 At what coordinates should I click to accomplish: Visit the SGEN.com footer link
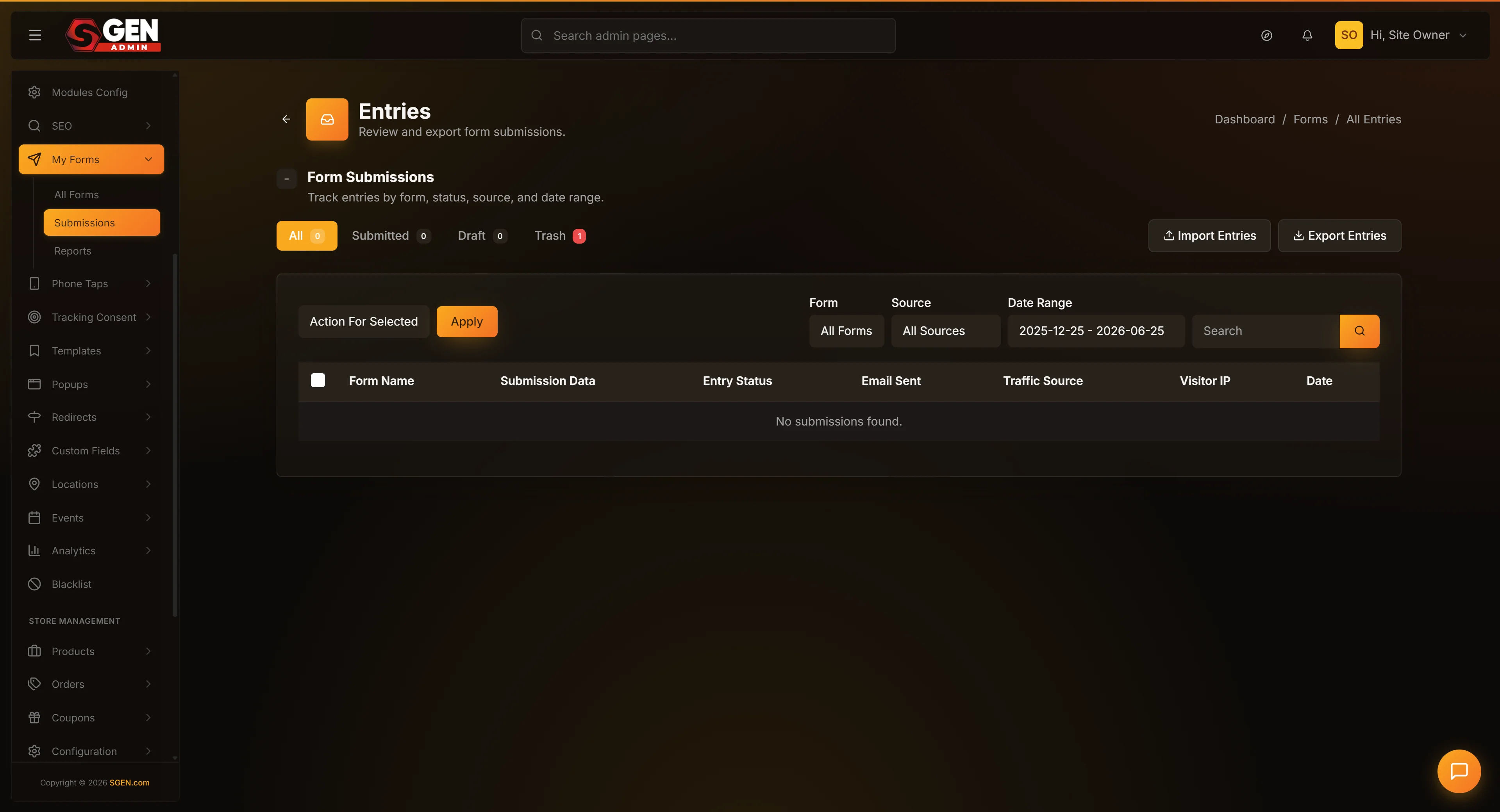(x=129, y=783)
